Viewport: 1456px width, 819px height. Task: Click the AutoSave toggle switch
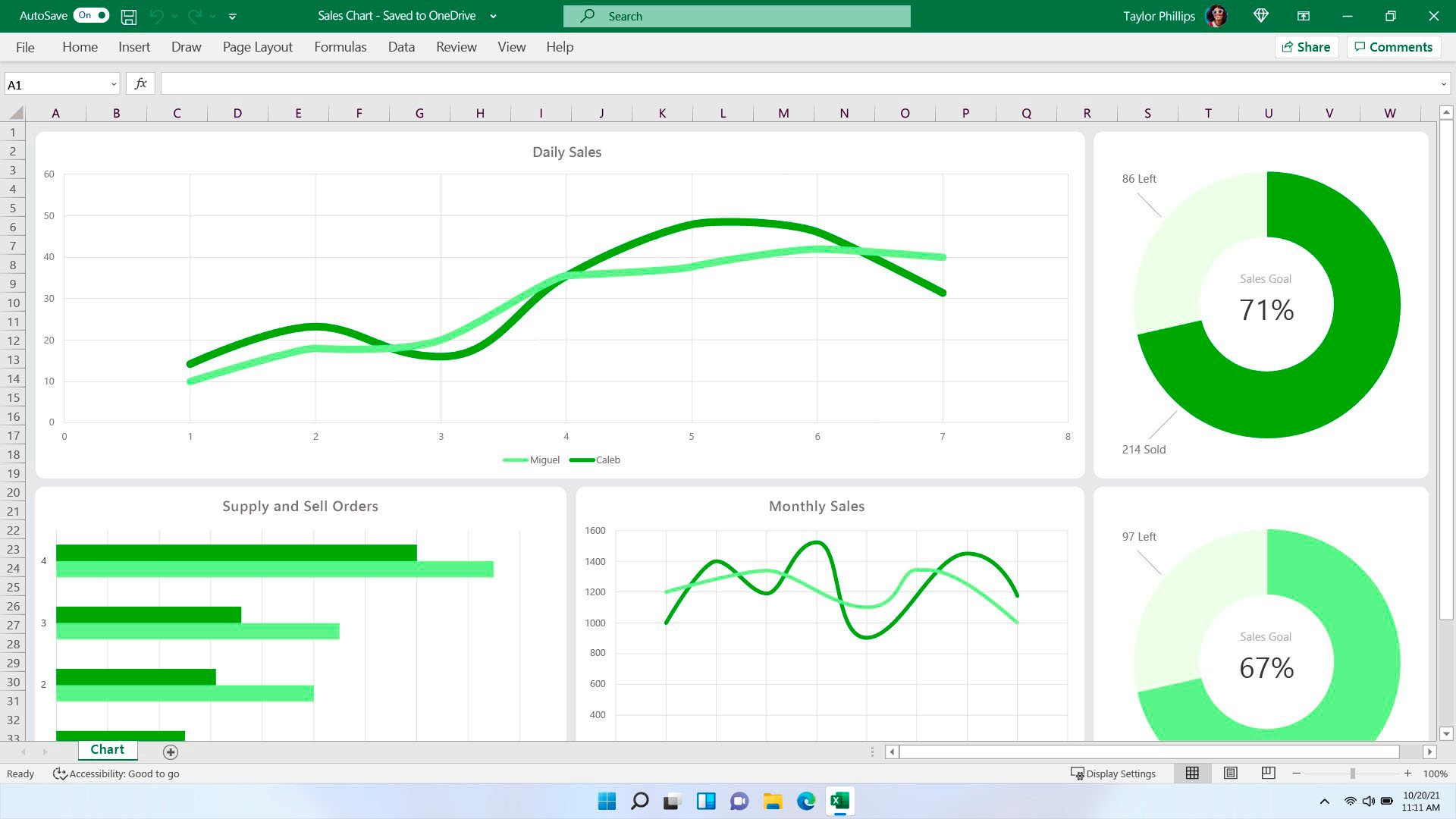[90, 15]
